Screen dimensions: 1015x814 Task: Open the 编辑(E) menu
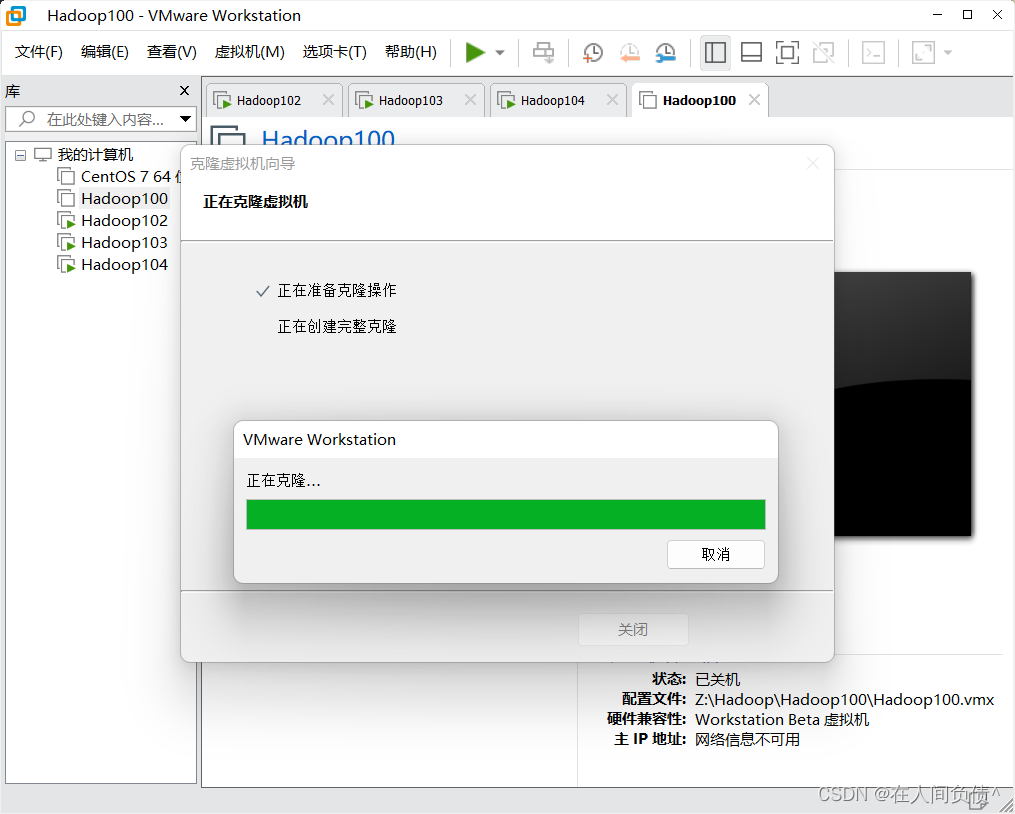click(x=105, y=52)
